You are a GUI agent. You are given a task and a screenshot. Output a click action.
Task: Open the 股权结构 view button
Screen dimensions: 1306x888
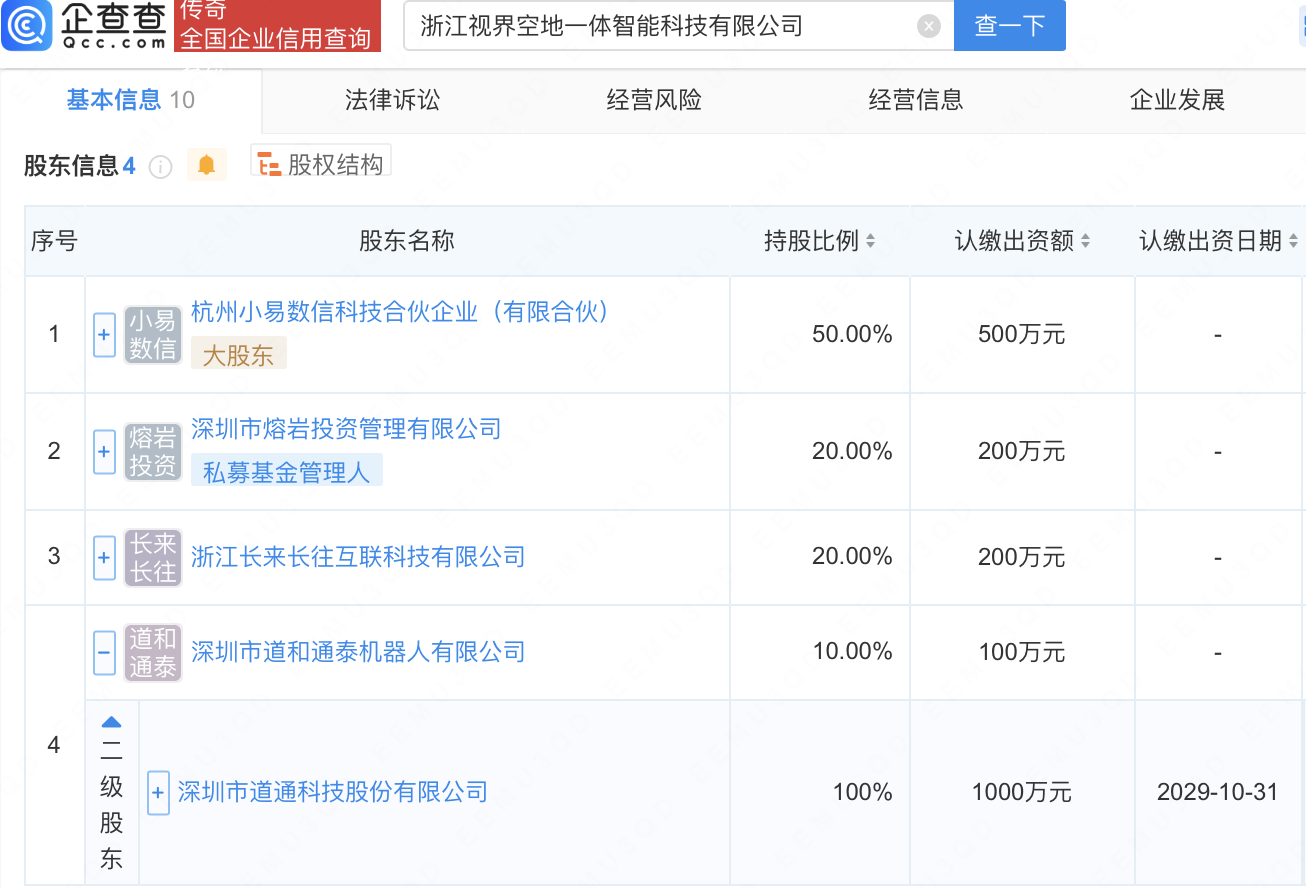(321, 164)
